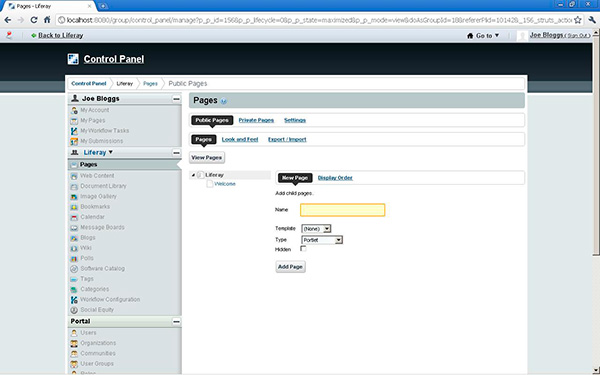Bookmark page with star icon
Viewport: 600px width, 375px height.
(x=578, y=20)
